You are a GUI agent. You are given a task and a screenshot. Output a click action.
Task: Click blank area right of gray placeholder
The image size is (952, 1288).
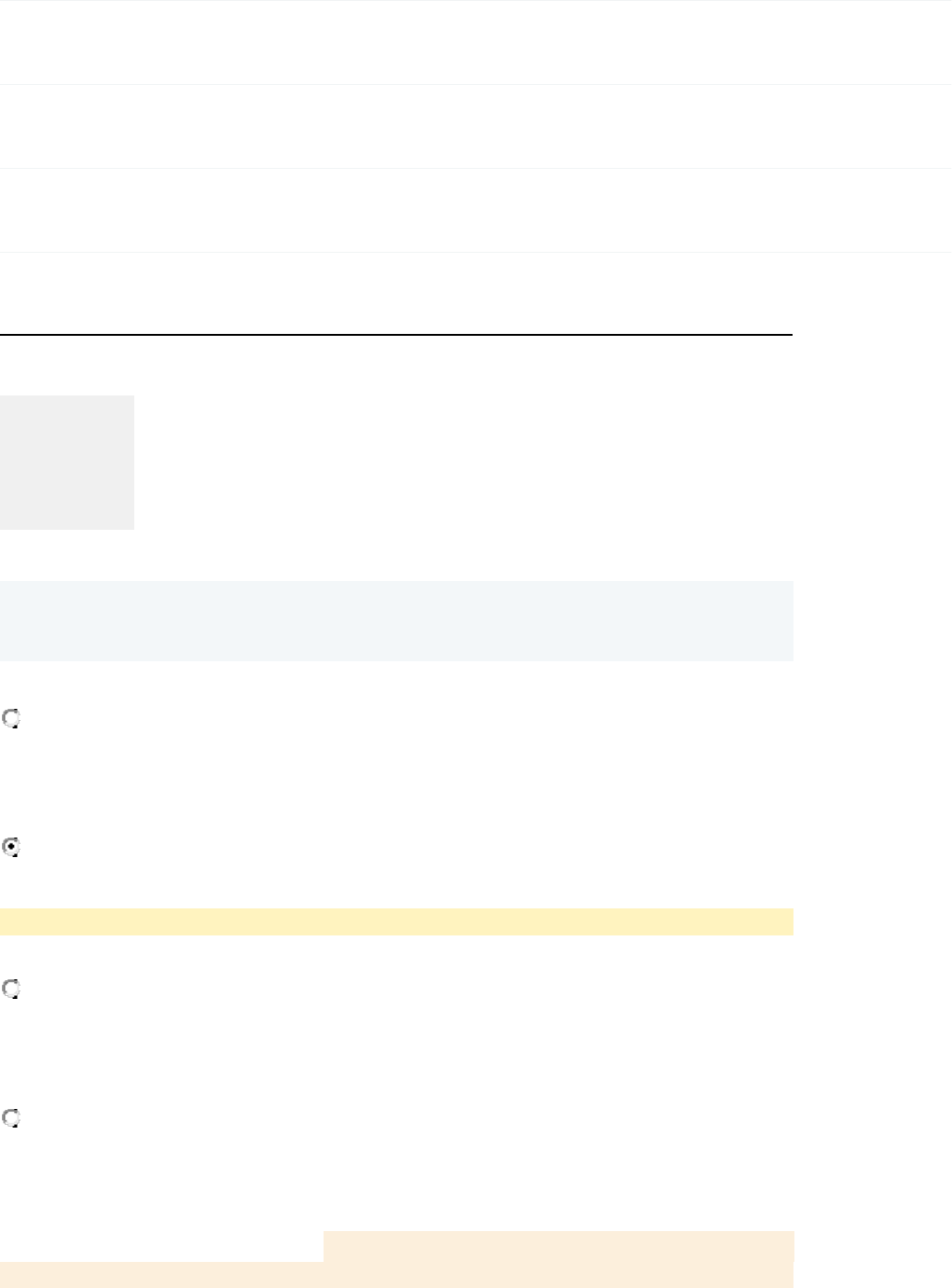tap(466, 463)
